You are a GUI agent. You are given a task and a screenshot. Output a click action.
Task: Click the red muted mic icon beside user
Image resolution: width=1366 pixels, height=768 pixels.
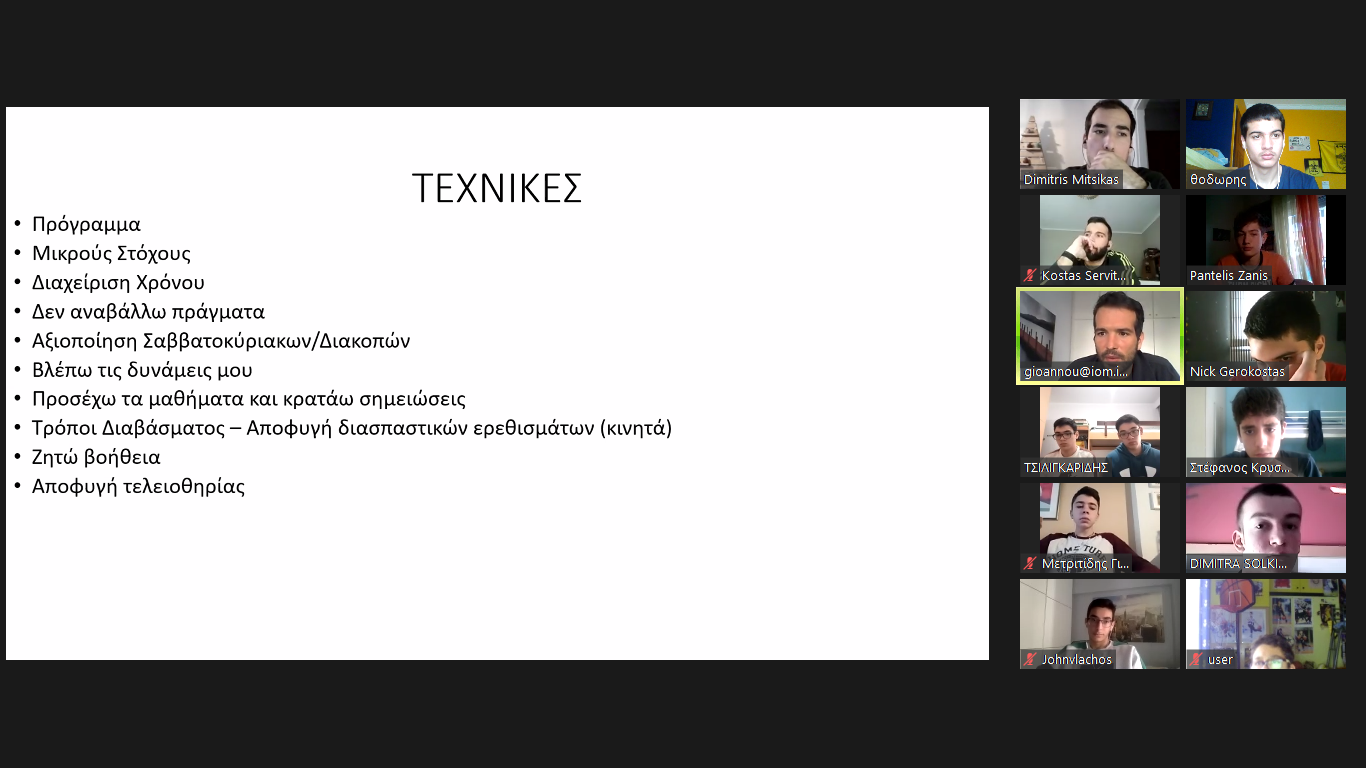pyautogui.click(x=1196, y=660)
